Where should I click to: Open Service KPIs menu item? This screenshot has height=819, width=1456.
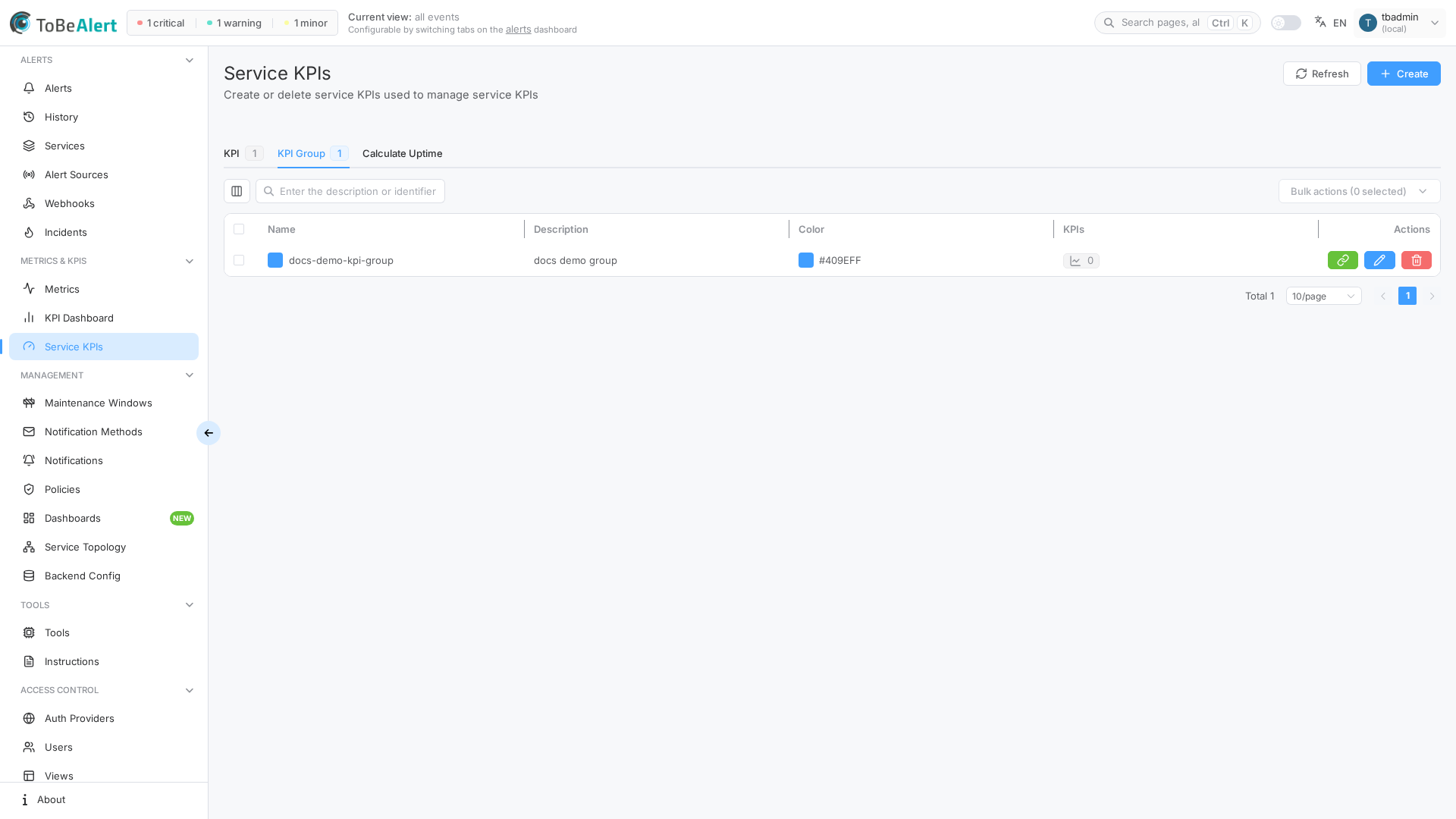(x=104, y=347)
